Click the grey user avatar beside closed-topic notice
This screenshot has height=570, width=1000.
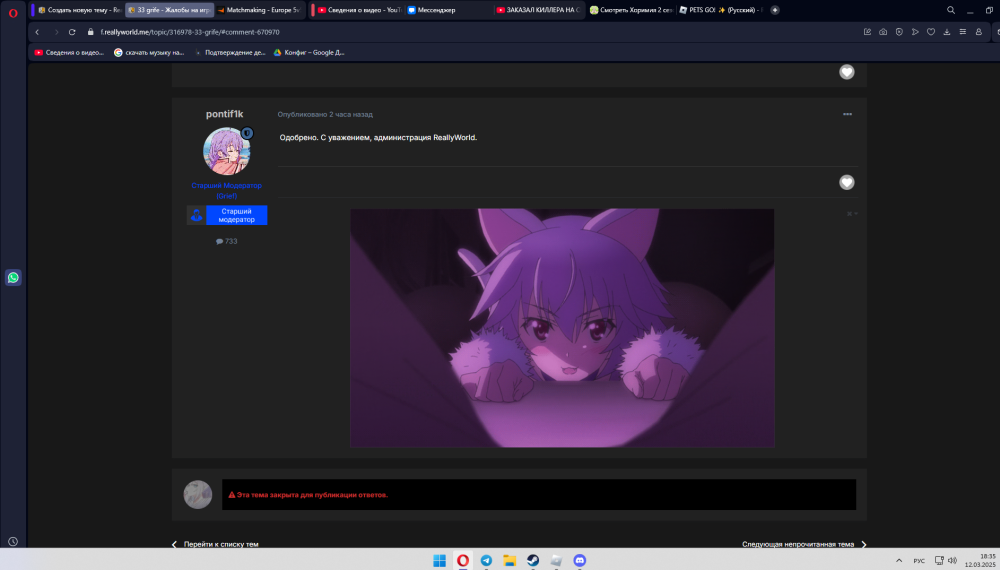pyautogui.click(x=198, y=495)
